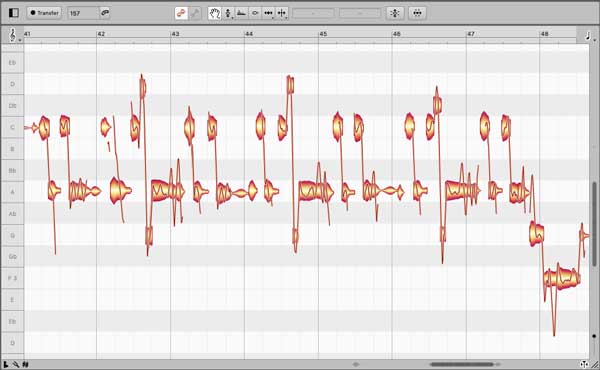The width and height of the screenshot is (600, 370).
Task: Click the window resize grip icon
Action: tap(595, 365)
